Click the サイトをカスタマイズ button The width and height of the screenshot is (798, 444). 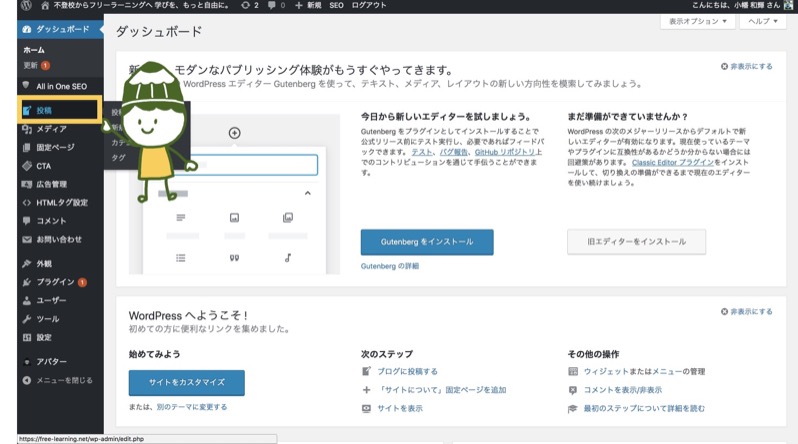tap(187, 382)
